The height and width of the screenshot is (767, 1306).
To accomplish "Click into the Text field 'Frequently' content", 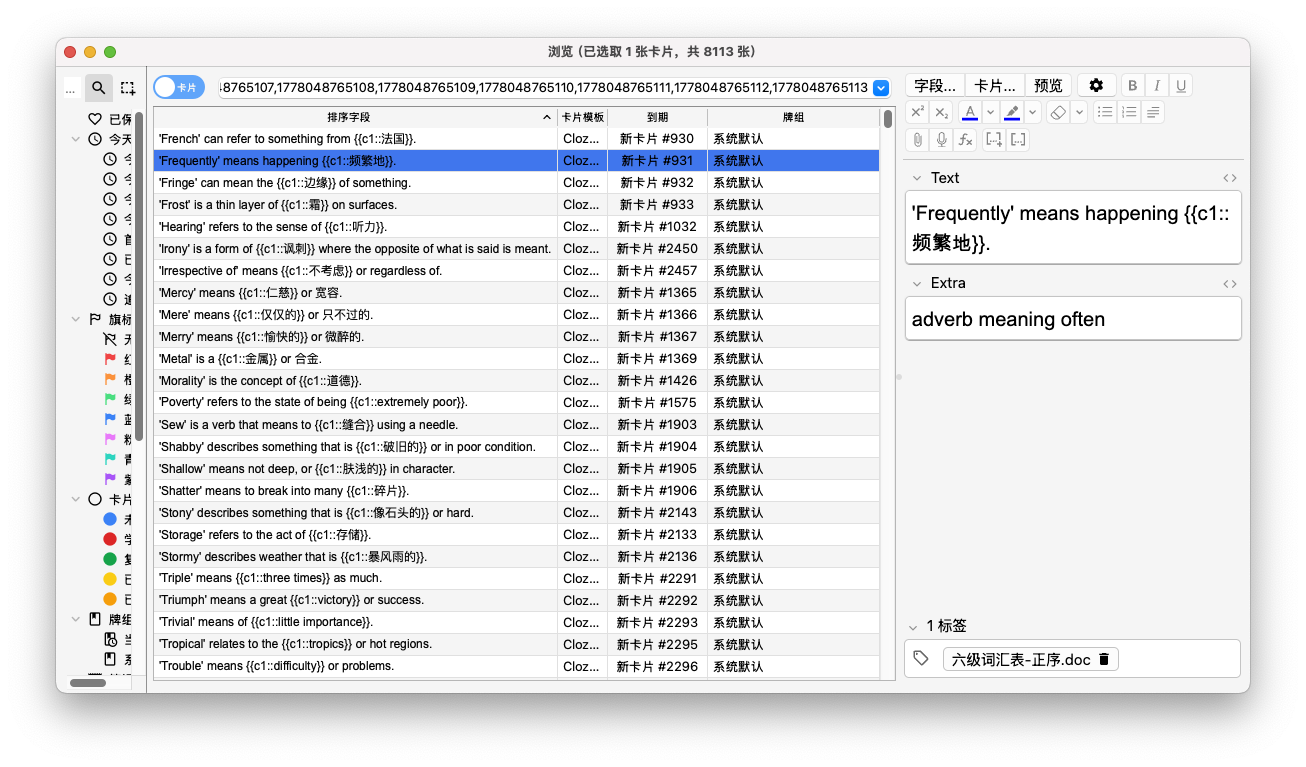I will (1073, 227).
